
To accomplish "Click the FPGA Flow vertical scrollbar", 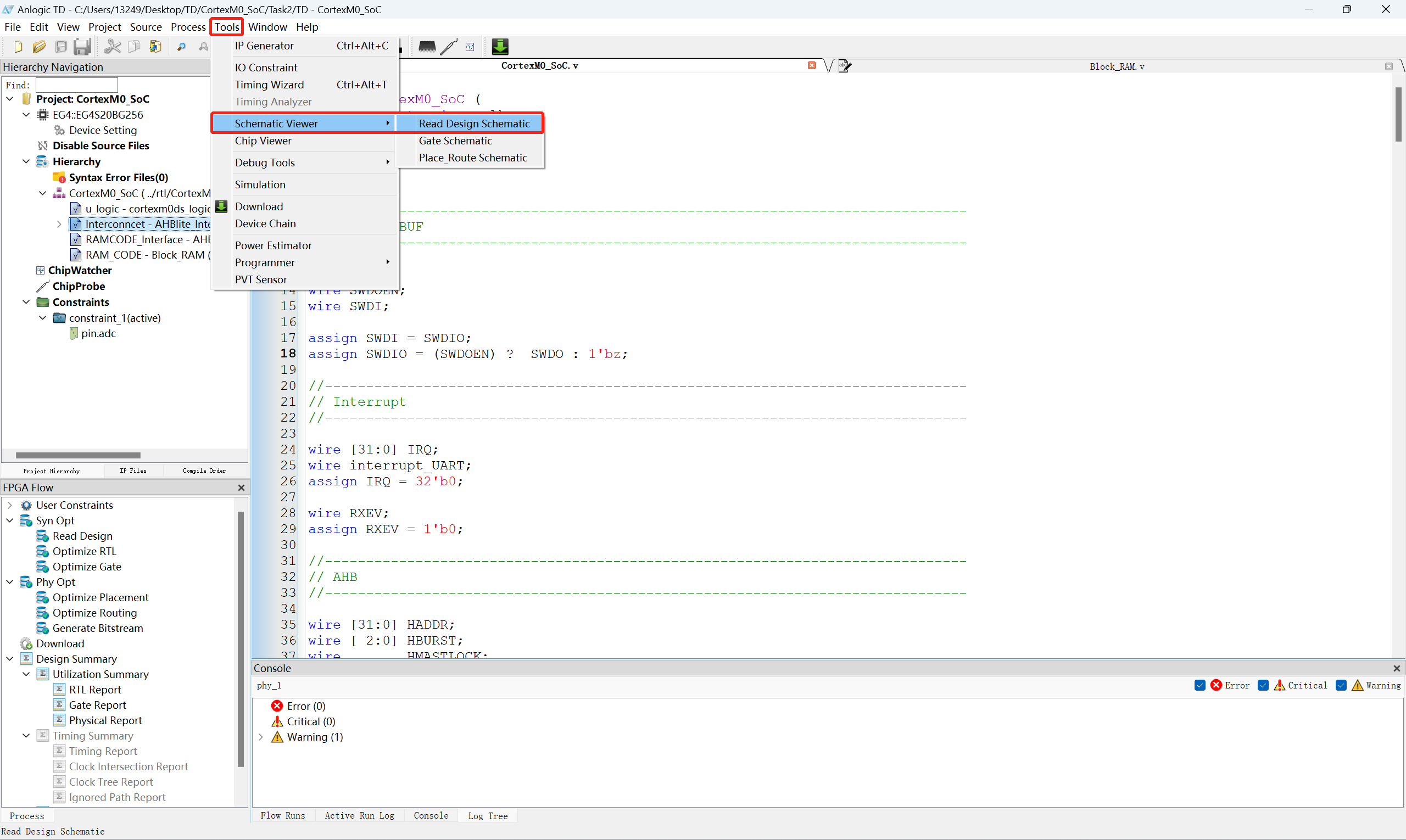I will [x=241, y=640].
